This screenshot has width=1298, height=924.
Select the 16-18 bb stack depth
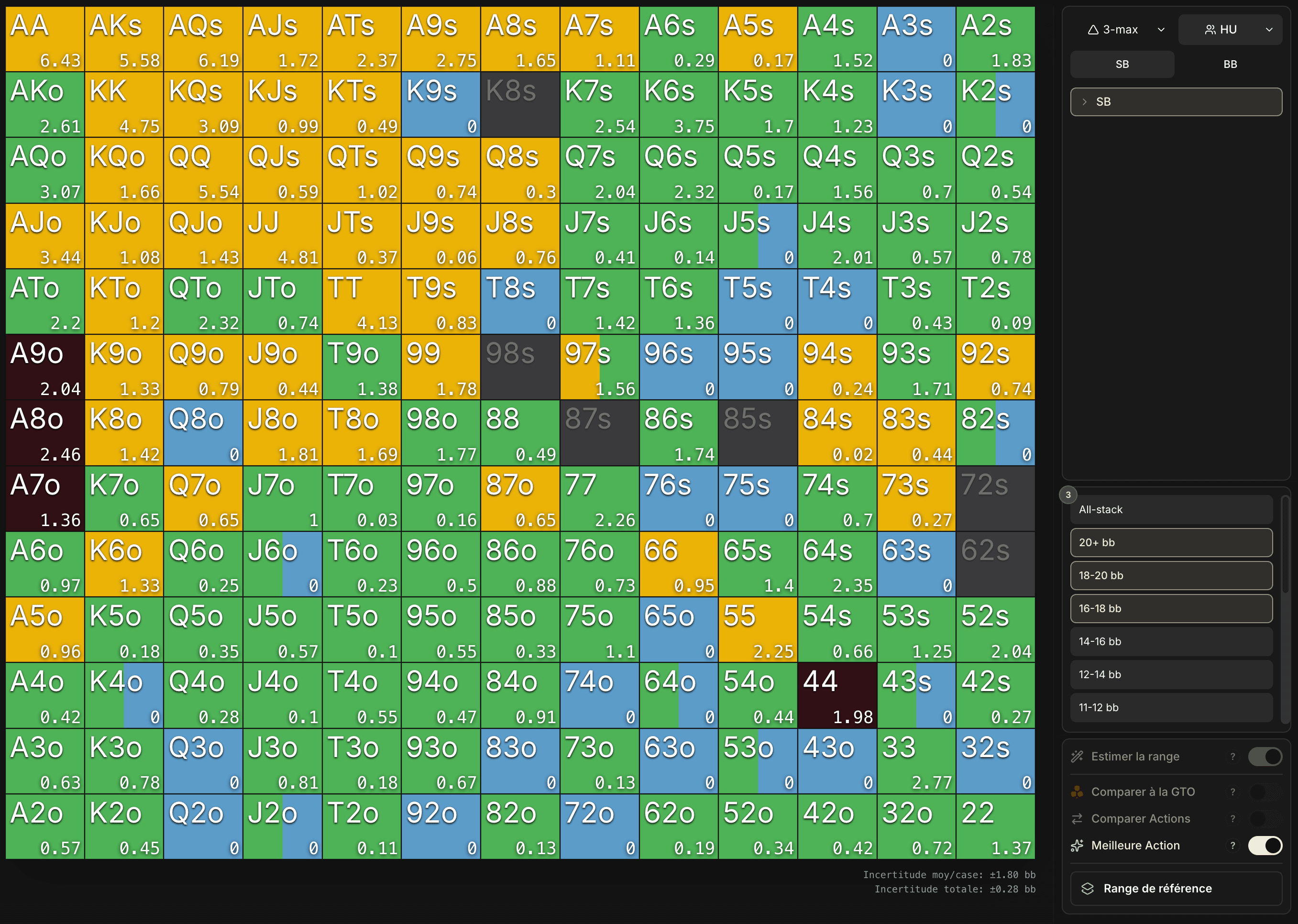point(1171,609)
